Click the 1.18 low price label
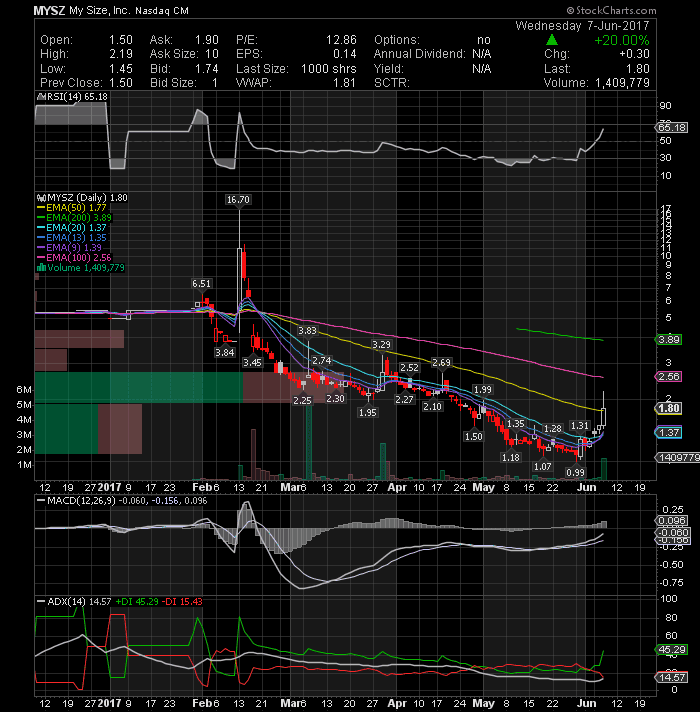Screen dimensions: 700x712 (x=511, y=457)
